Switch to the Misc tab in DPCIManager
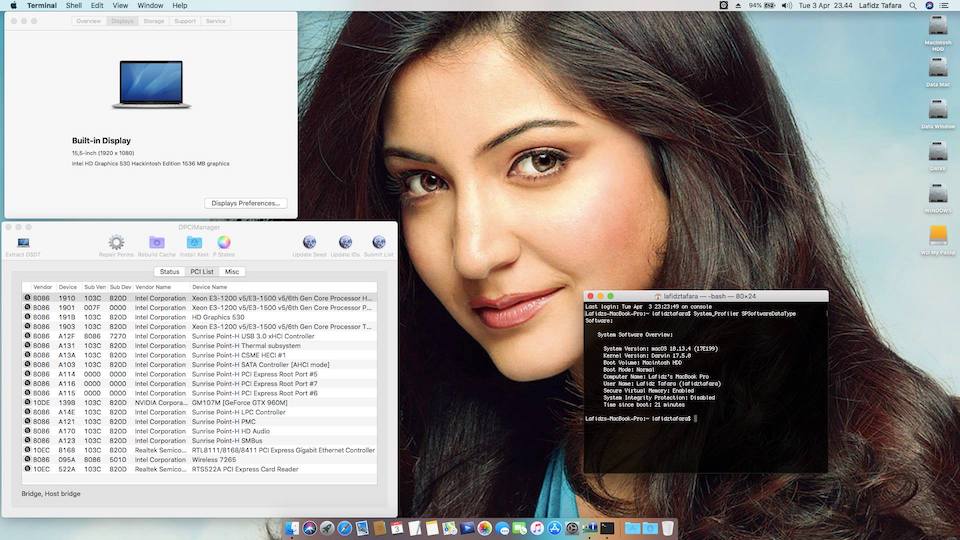The width and height of the screenshot is (960, 540). (x=232, y=271)
